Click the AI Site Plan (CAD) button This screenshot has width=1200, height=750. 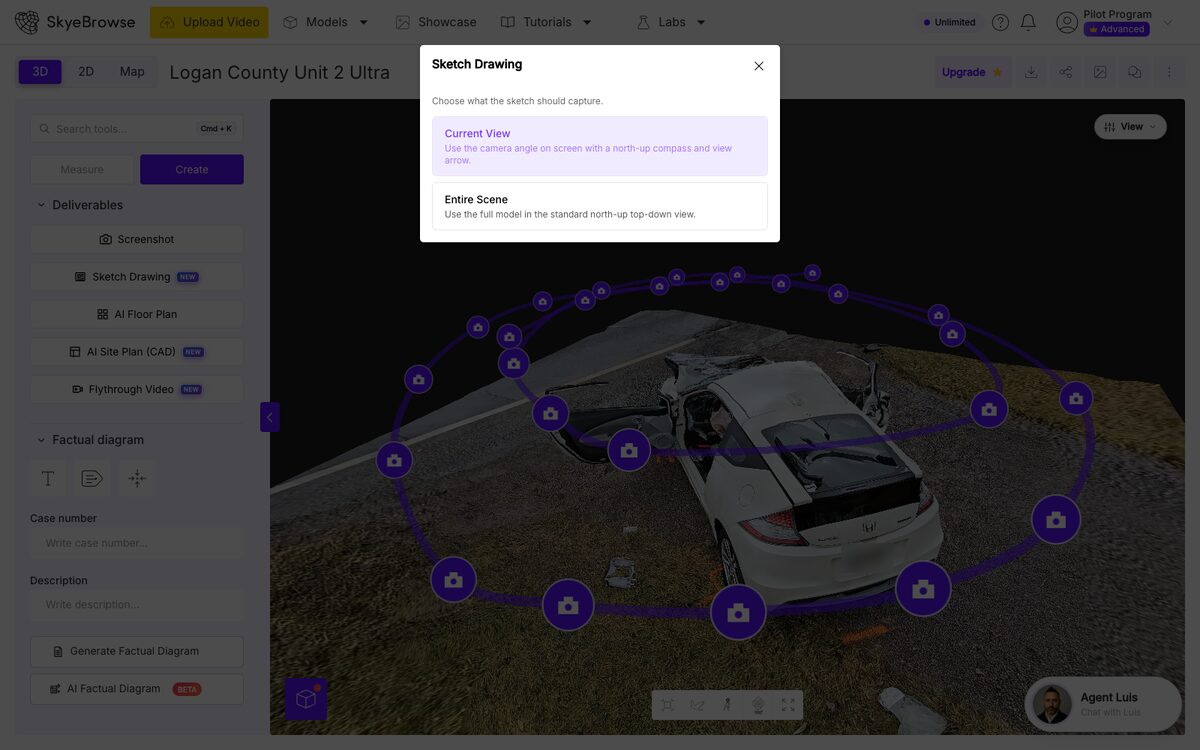tap(137, 352)
